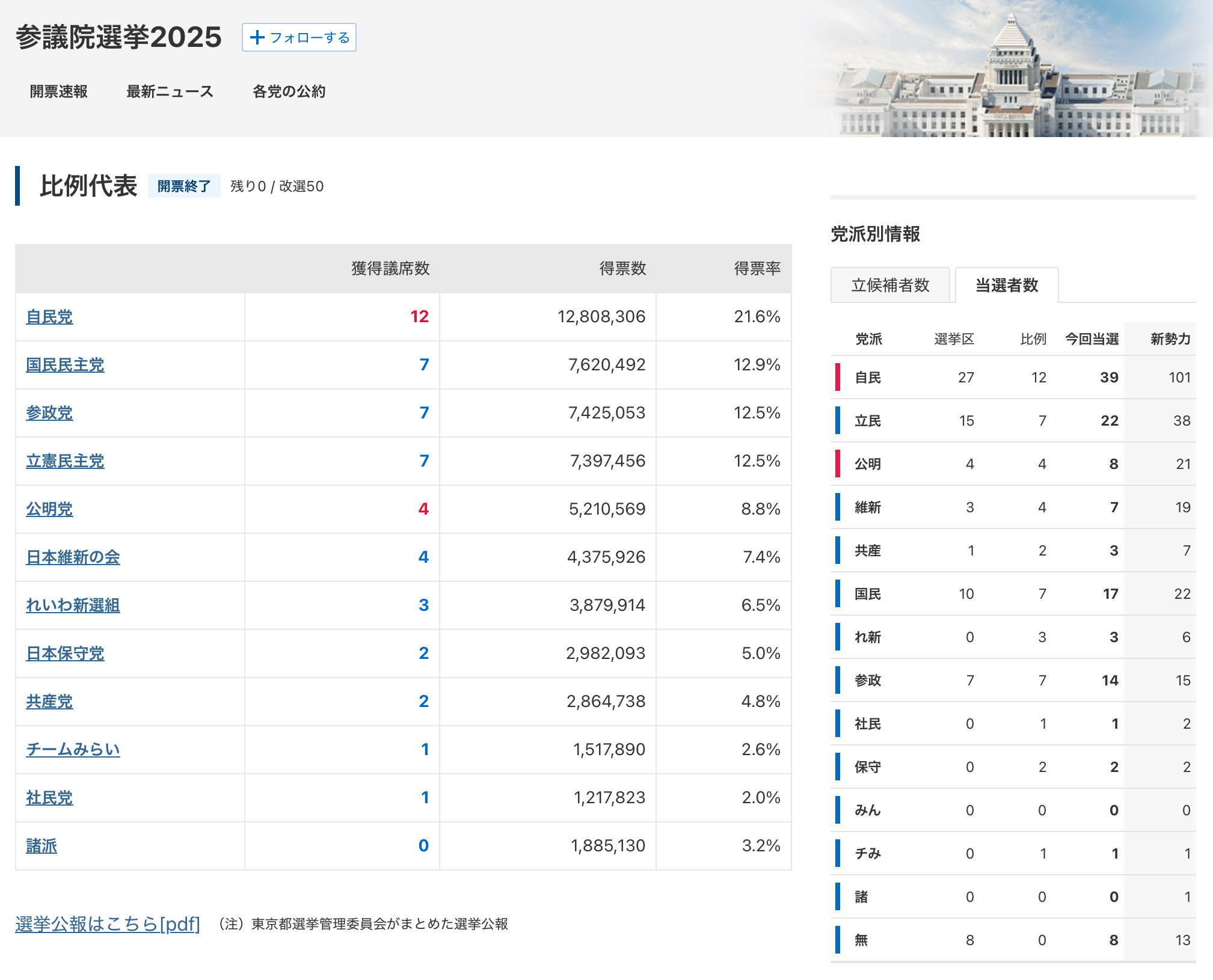Open the チームみらい party link
Image resolution: width=1213 pixels, height=980 pixels.
click(x=73, y=750)
